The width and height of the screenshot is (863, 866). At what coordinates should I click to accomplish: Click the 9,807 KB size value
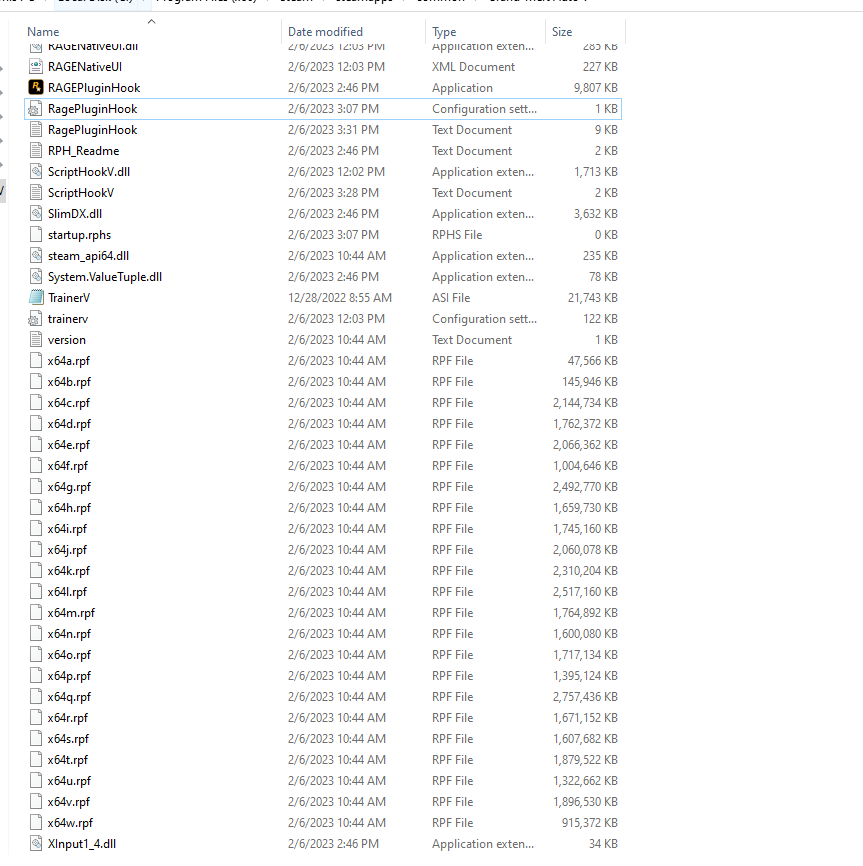click(596, 88)
